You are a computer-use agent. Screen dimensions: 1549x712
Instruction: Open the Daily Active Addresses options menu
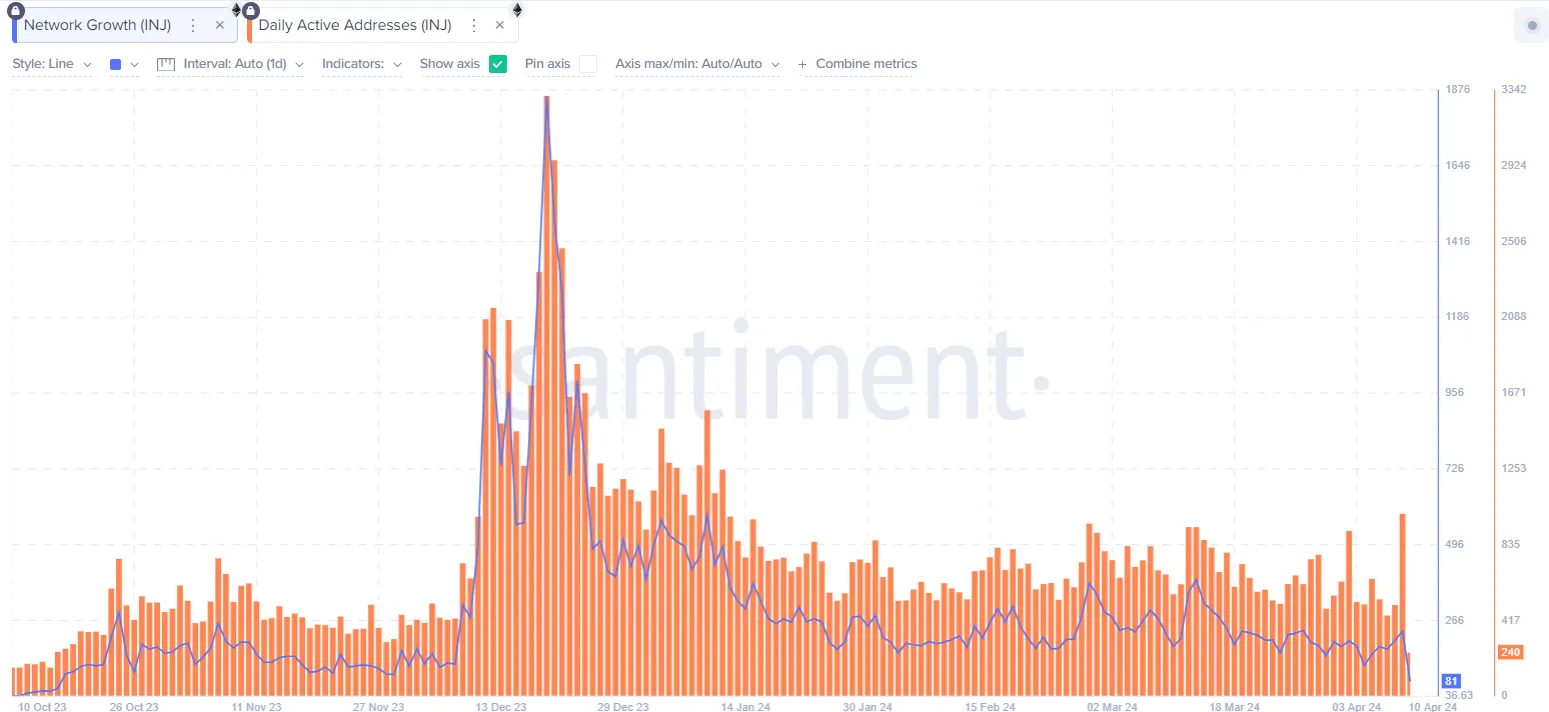[474, 25]
